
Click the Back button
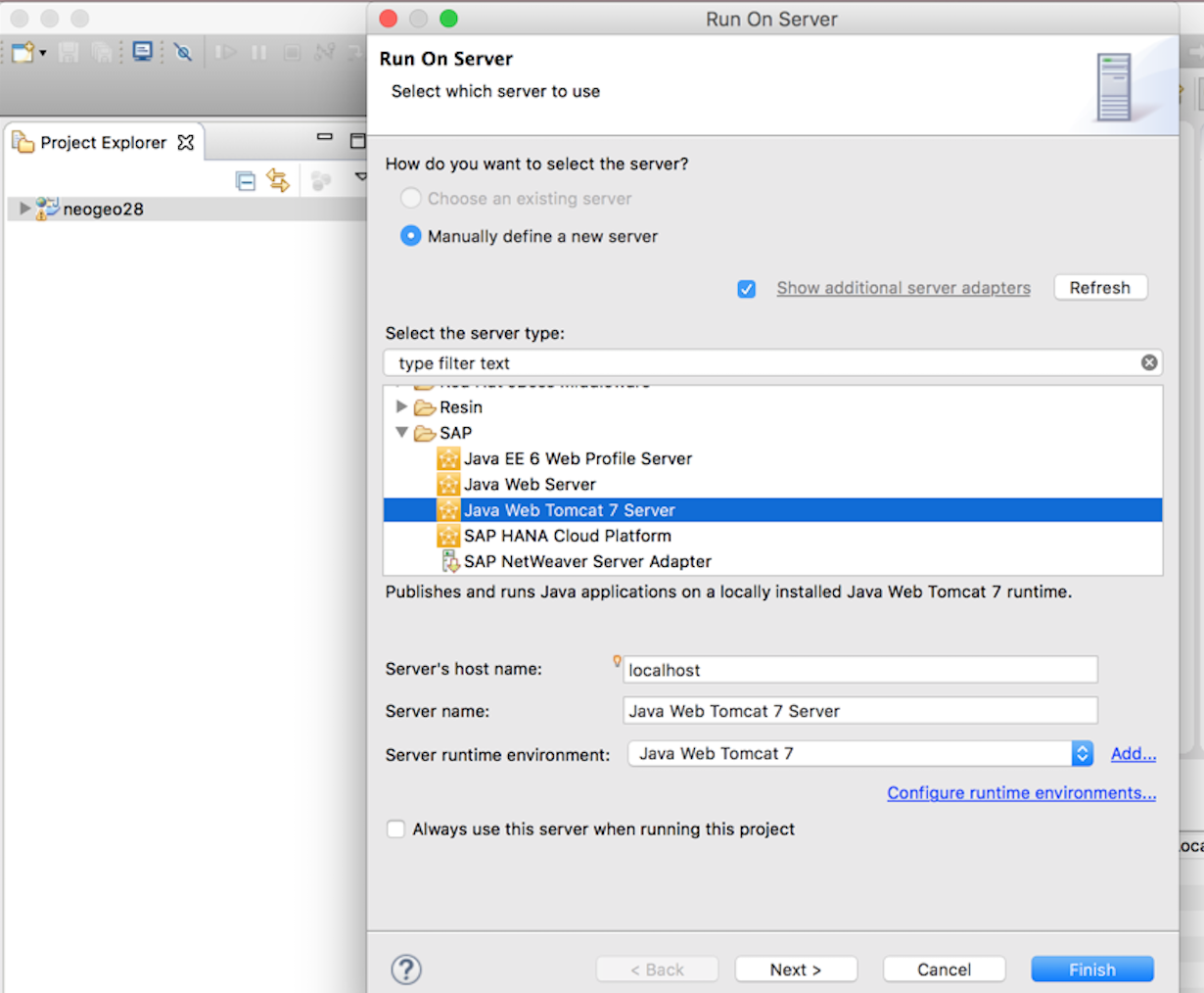click(657, 969)
